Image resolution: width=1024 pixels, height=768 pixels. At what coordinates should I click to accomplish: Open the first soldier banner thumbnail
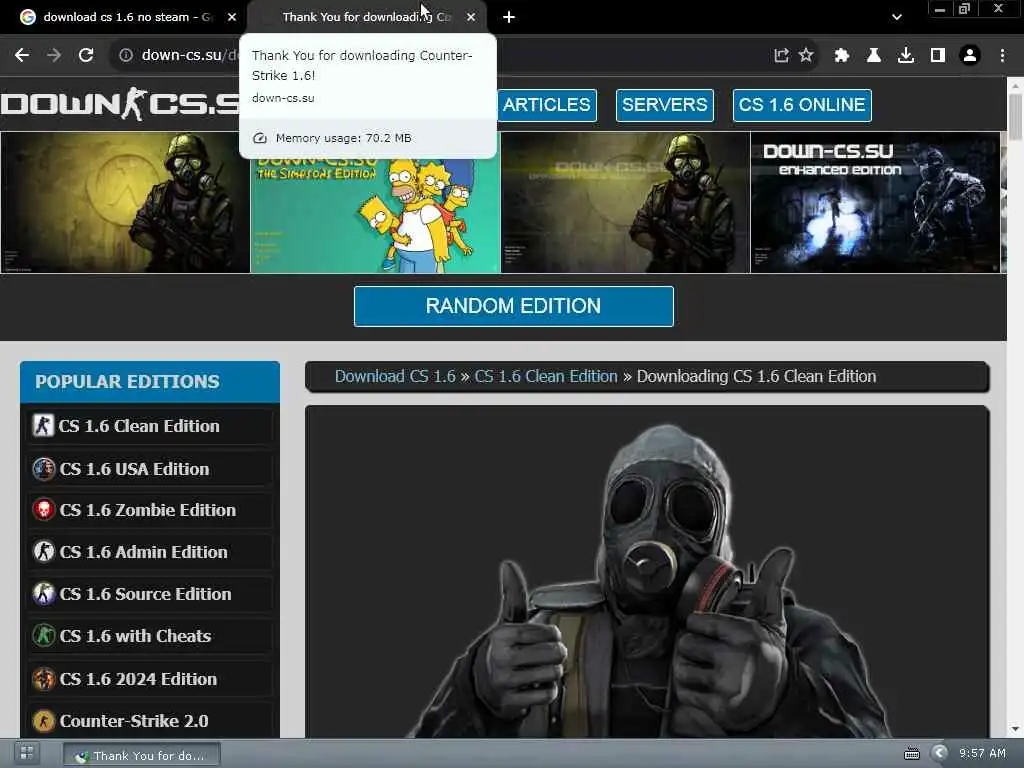click(x=125, y=202)
